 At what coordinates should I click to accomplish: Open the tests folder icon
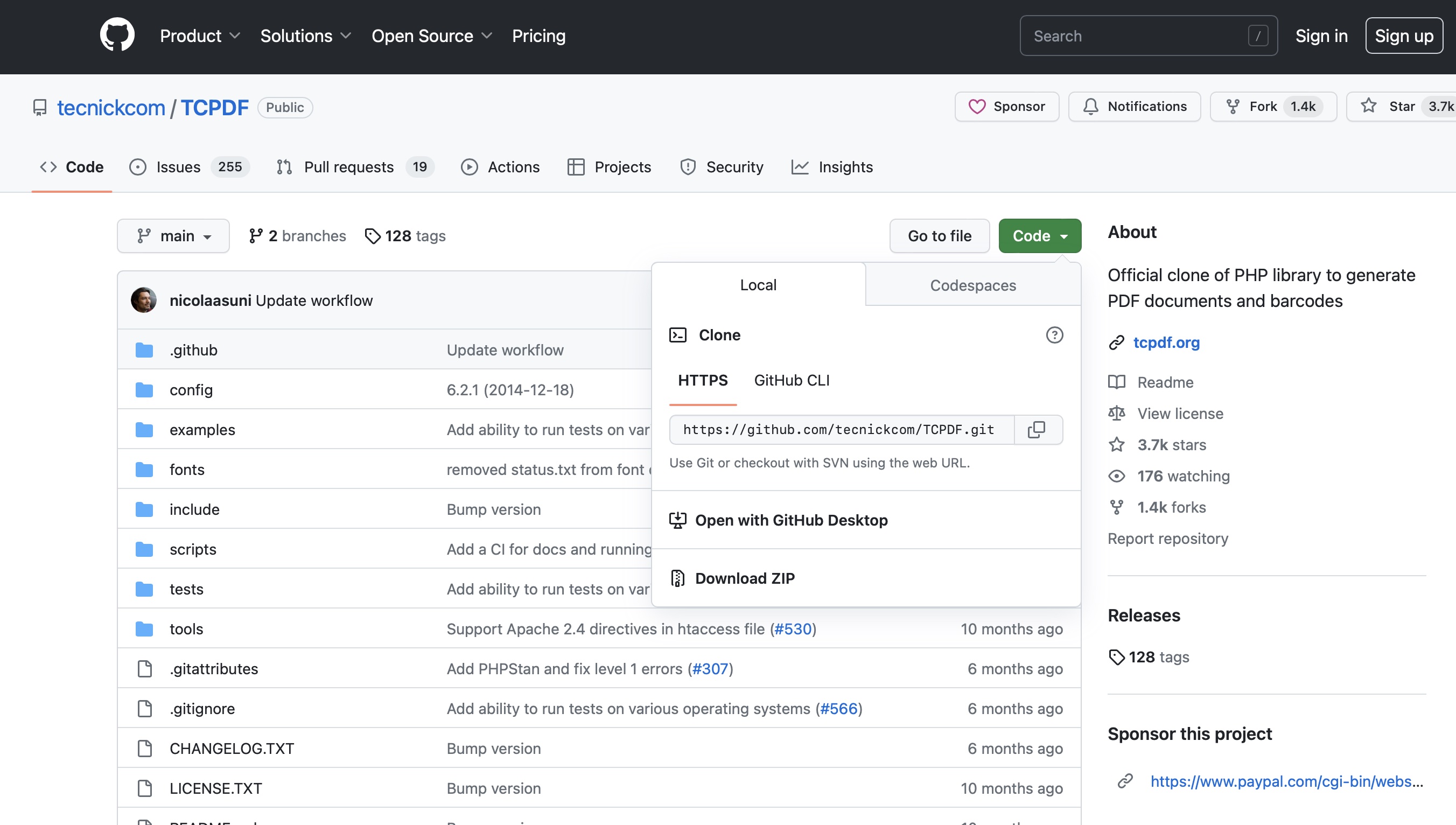[144, 589]
